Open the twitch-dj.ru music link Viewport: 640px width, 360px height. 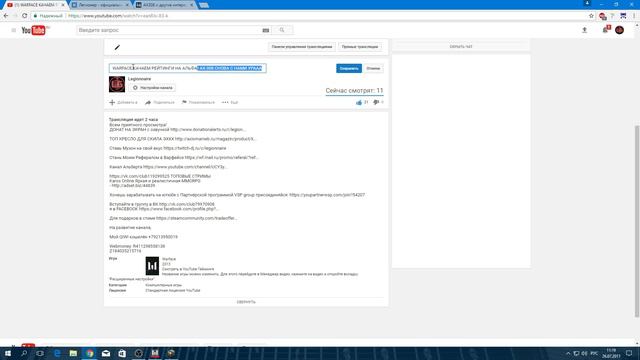(195, 148)
